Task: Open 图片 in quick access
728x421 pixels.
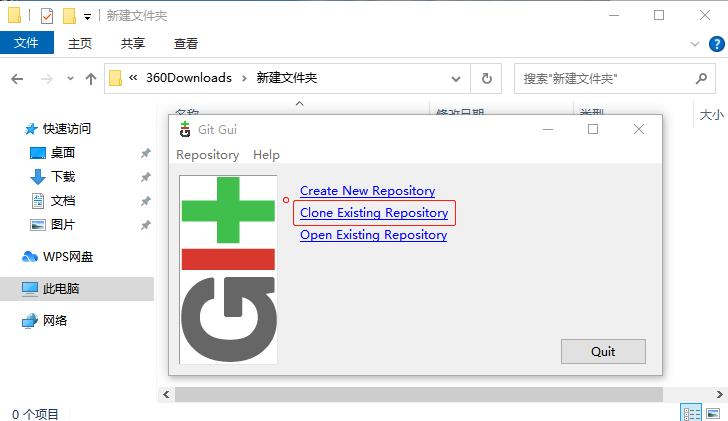Action: click(x=63, y=225)
